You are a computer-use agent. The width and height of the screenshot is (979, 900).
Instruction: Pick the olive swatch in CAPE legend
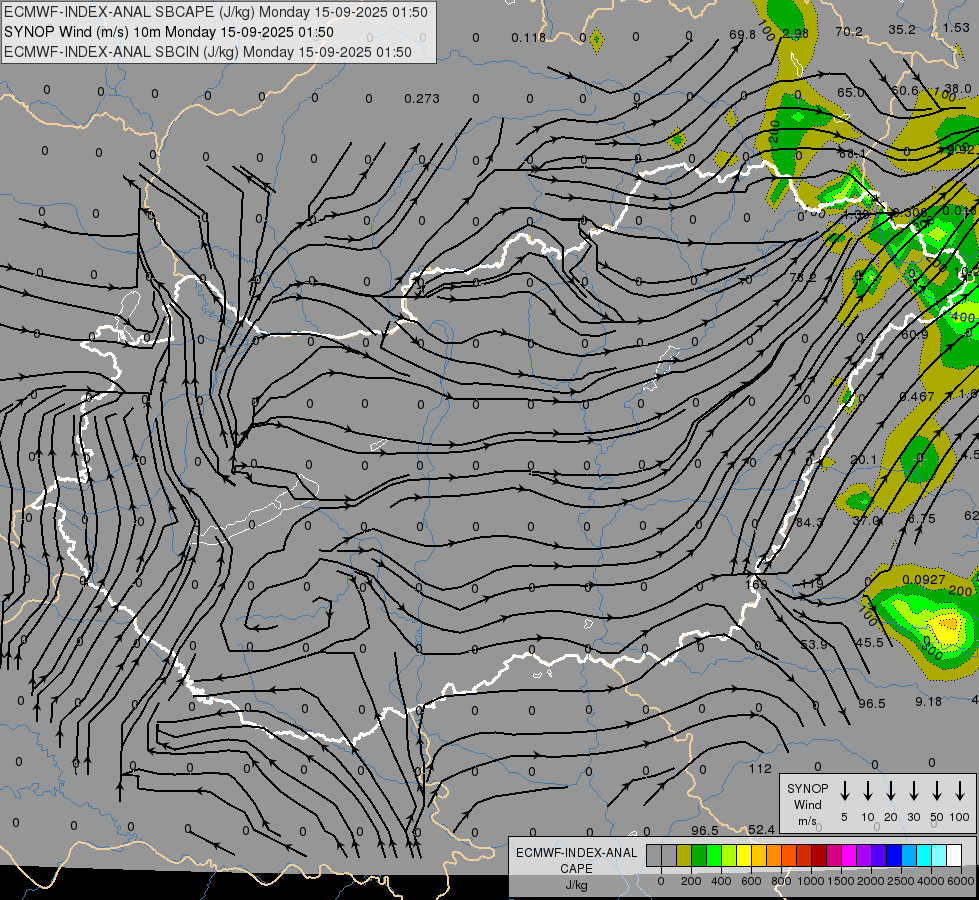(x=684, y=856)
